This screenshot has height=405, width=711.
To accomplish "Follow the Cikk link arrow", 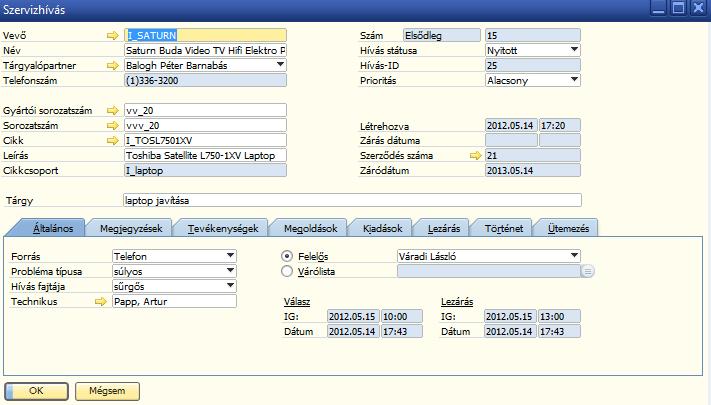I will 112,141.
